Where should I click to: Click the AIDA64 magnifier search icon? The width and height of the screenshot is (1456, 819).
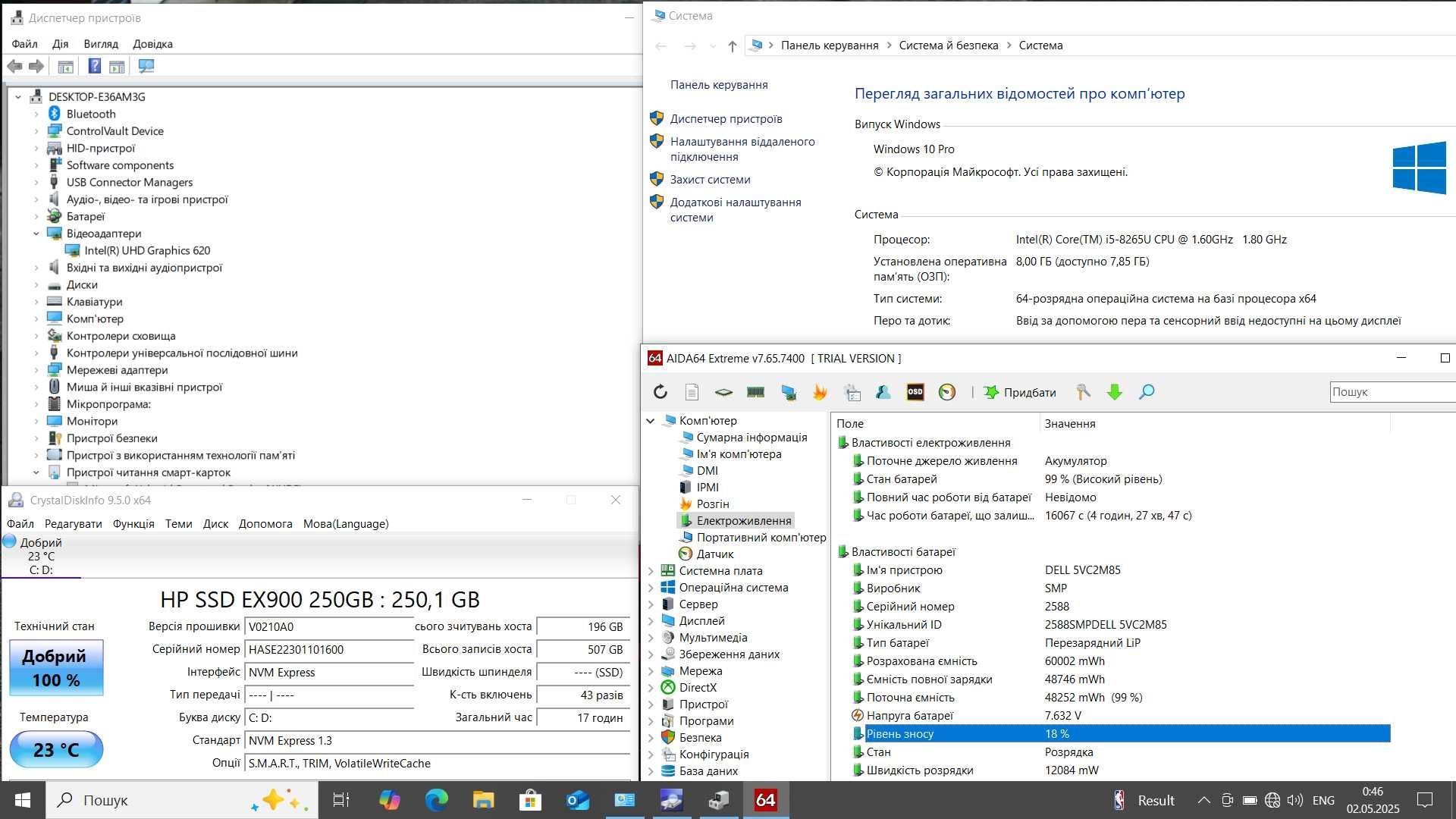(1147, 392)
